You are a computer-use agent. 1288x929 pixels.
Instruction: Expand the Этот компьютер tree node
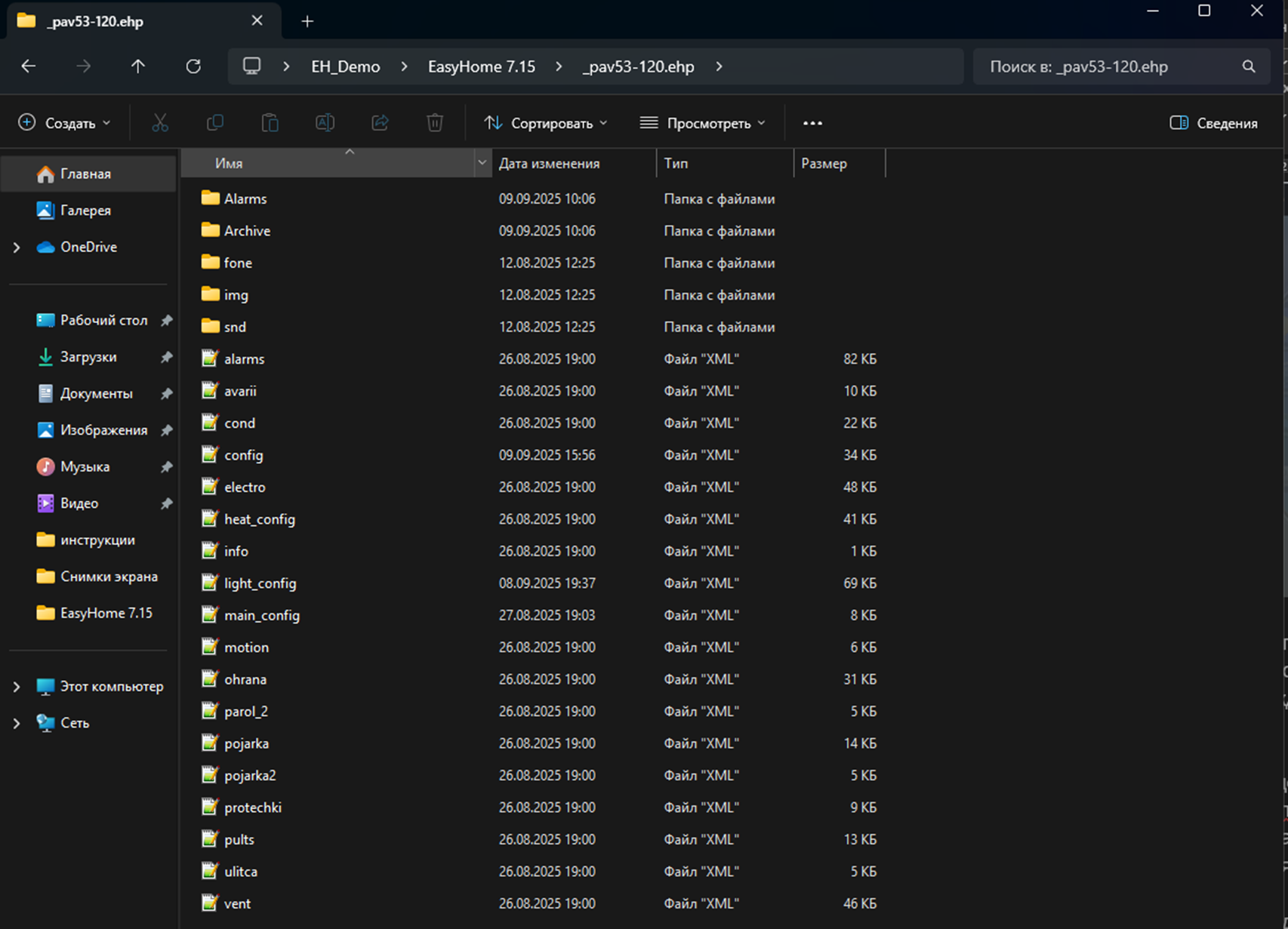[17, 687]
